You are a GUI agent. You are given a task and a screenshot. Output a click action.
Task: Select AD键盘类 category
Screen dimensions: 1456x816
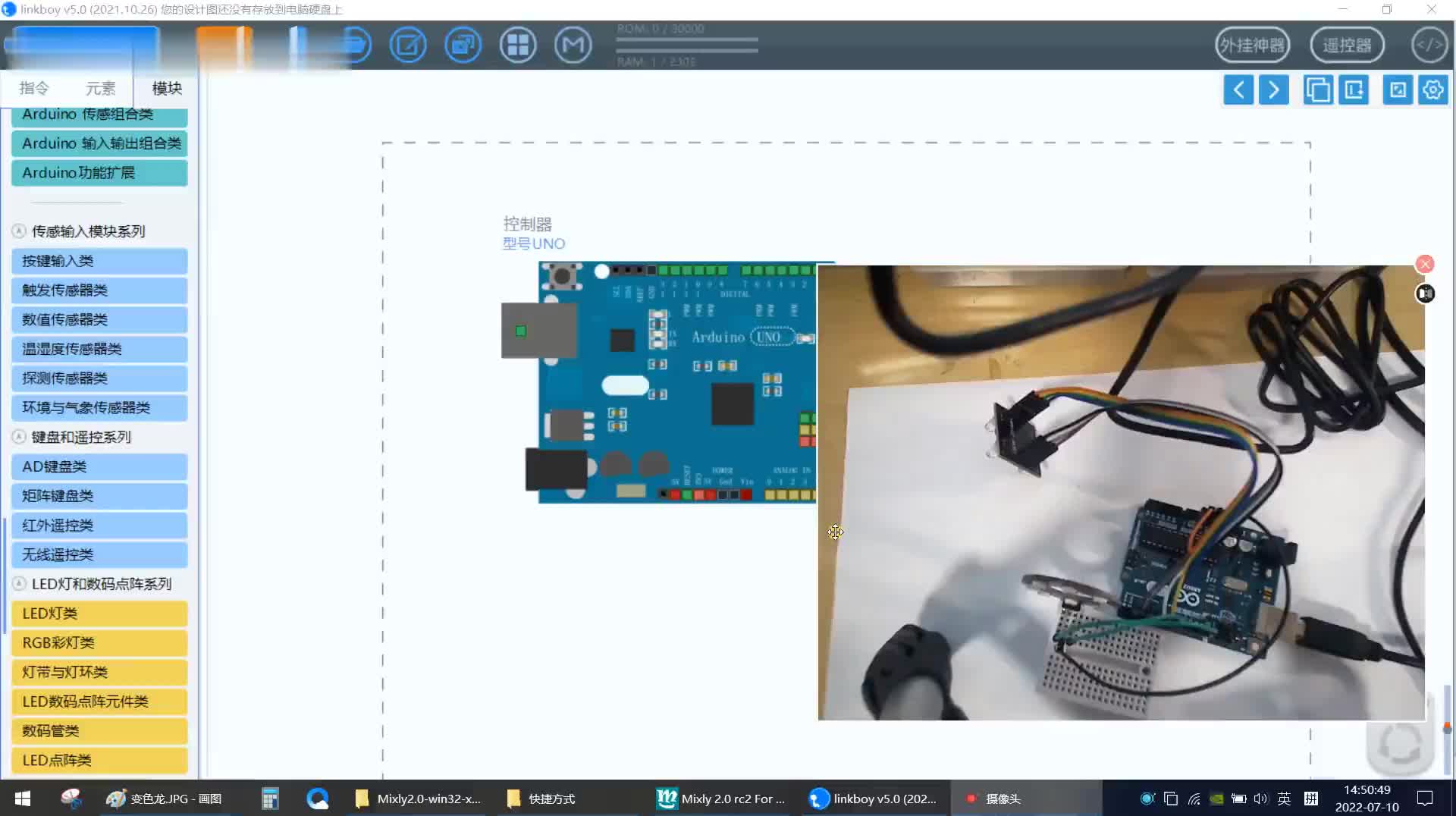99,466
